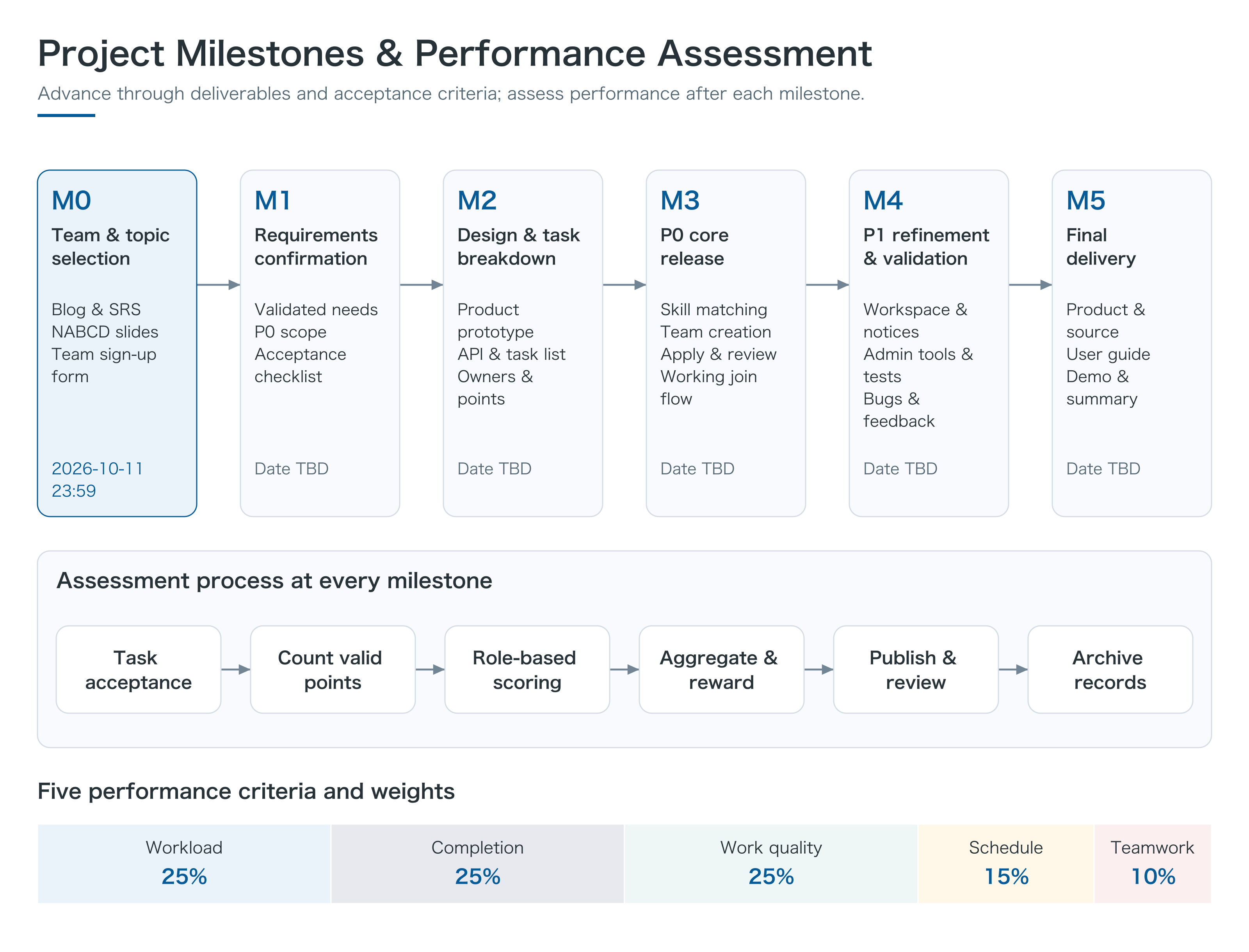
Task: Select the M2 Design & task breakdown card
Action: click(x=523, y=343)
